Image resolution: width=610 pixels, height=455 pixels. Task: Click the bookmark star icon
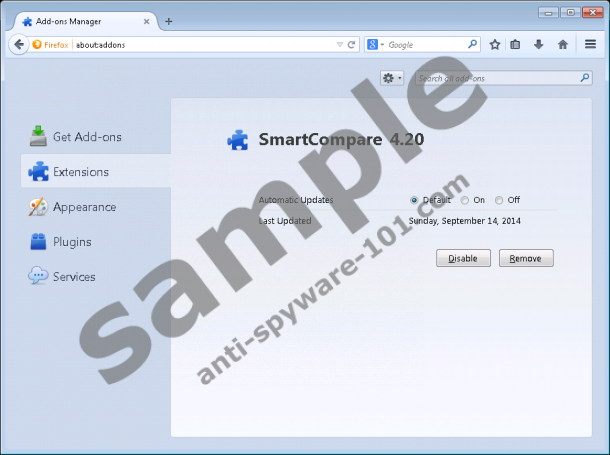click(x=495, y=44)
